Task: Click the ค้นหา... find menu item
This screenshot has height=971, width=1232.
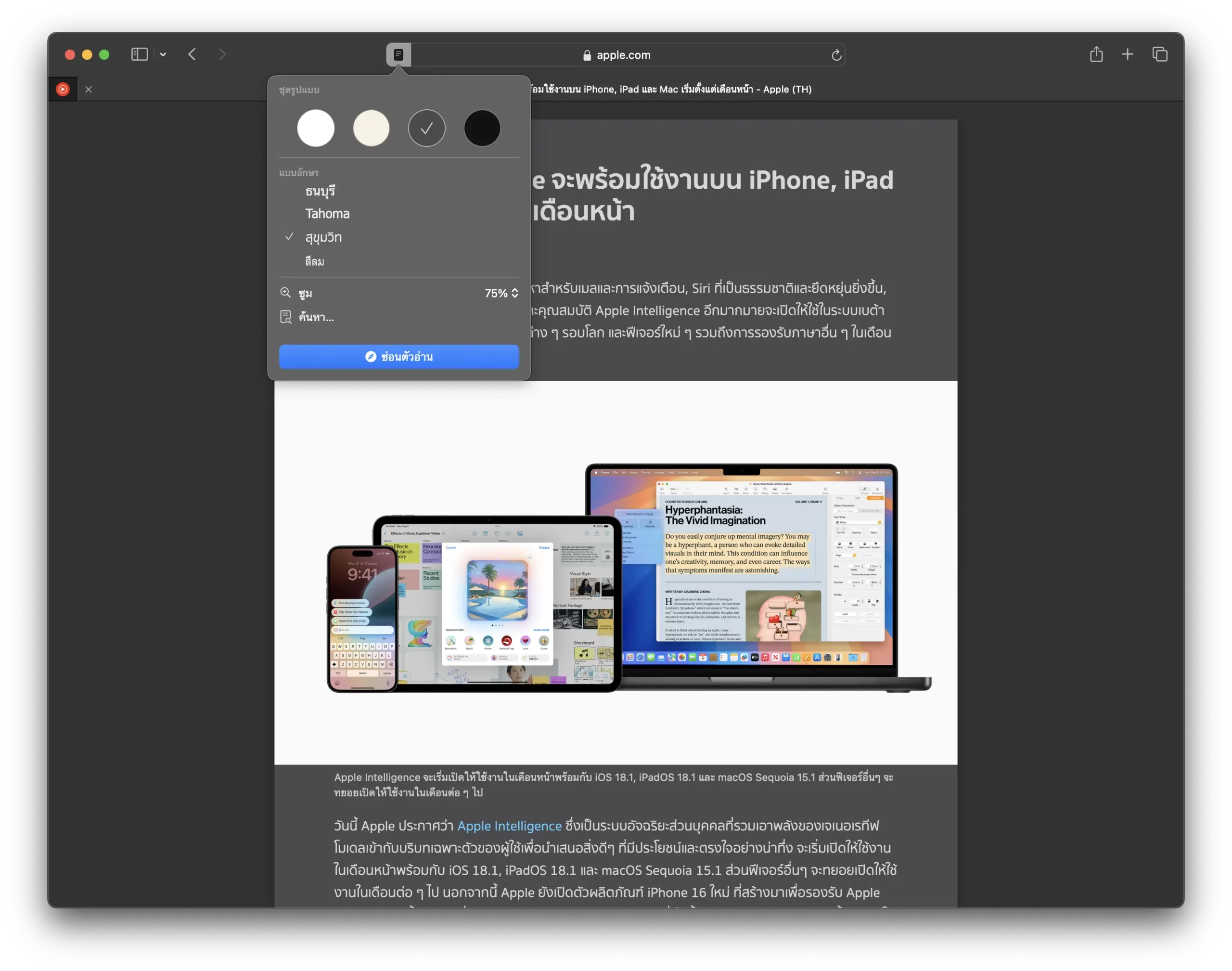Action: (x=316, y=317)
